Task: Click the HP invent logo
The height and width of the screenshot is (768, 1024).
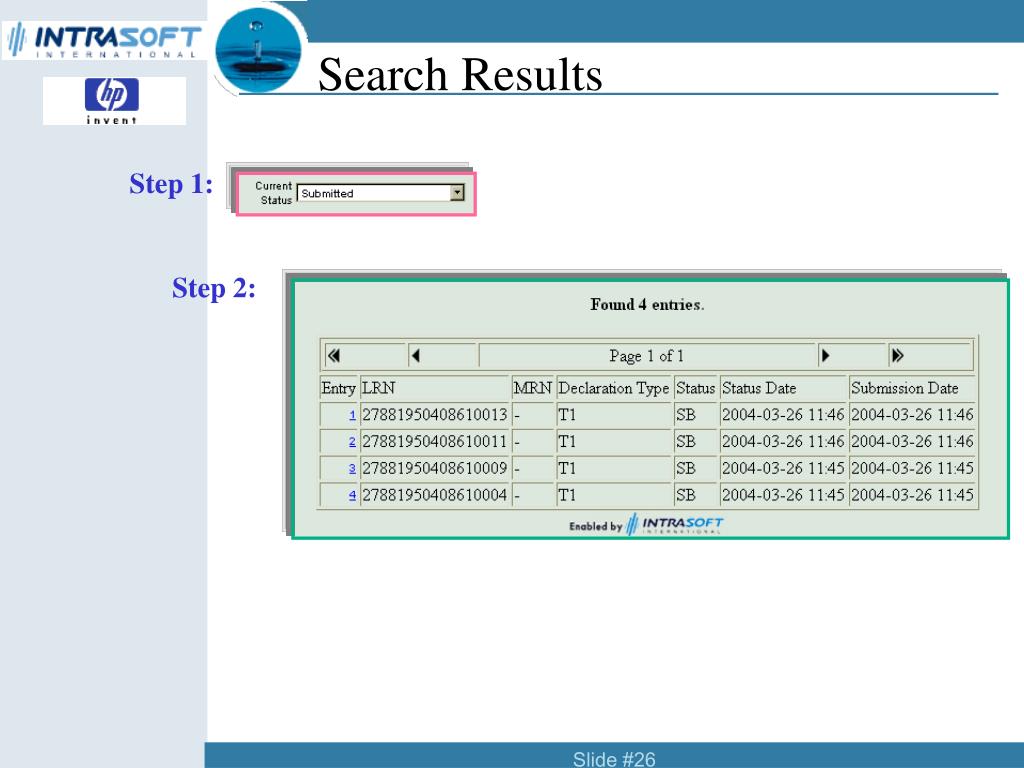Action: coord(112,101)
